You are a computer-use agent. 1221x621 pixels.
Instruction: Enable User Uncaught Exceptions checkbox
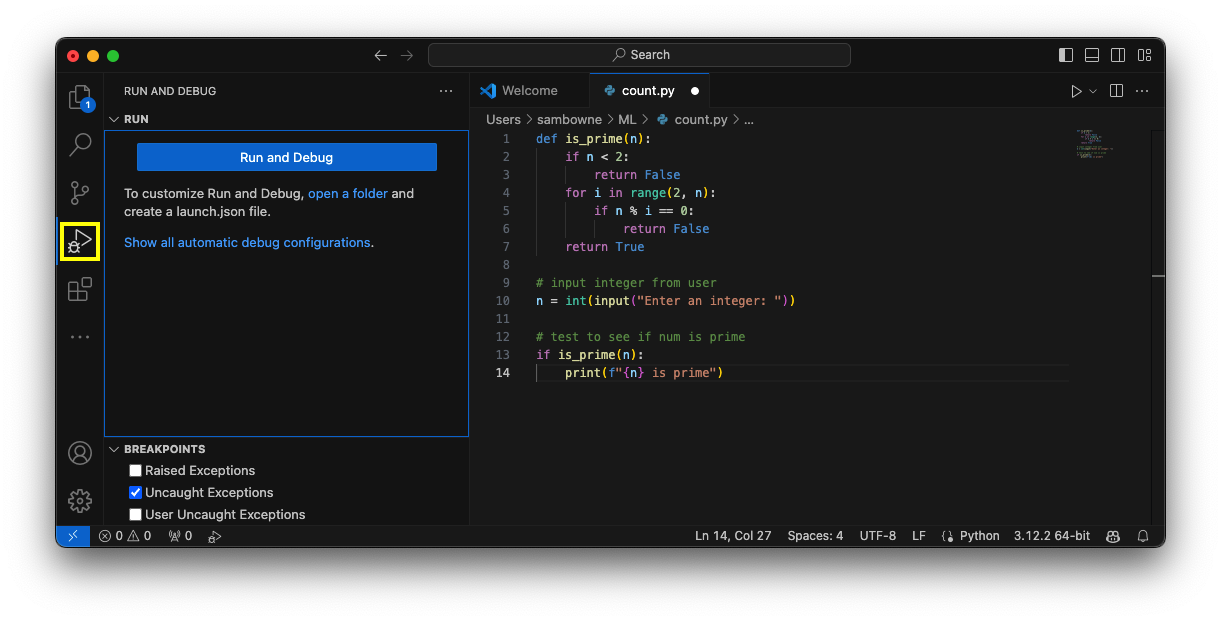point(136,515)
